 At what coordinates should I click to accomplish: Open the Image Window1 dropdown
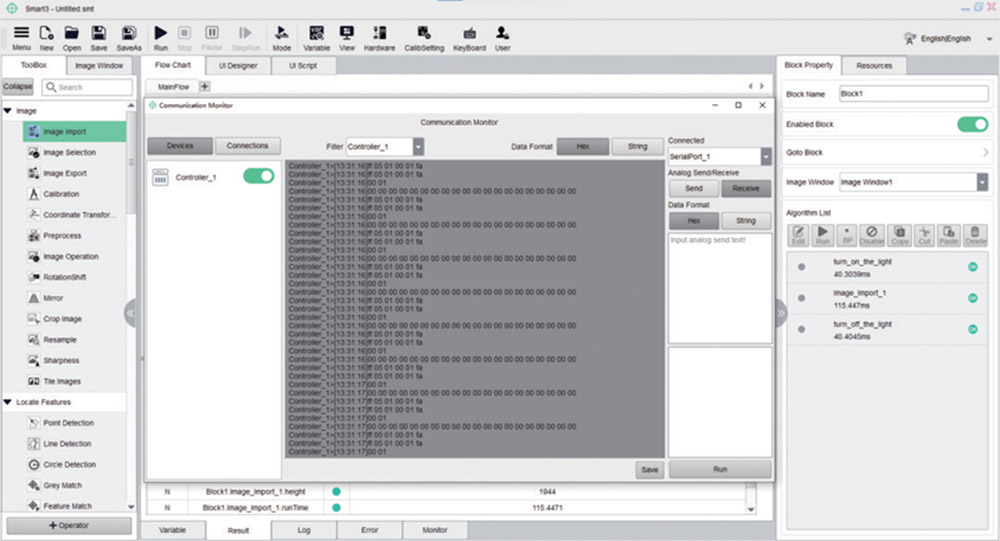pos(982,182)
